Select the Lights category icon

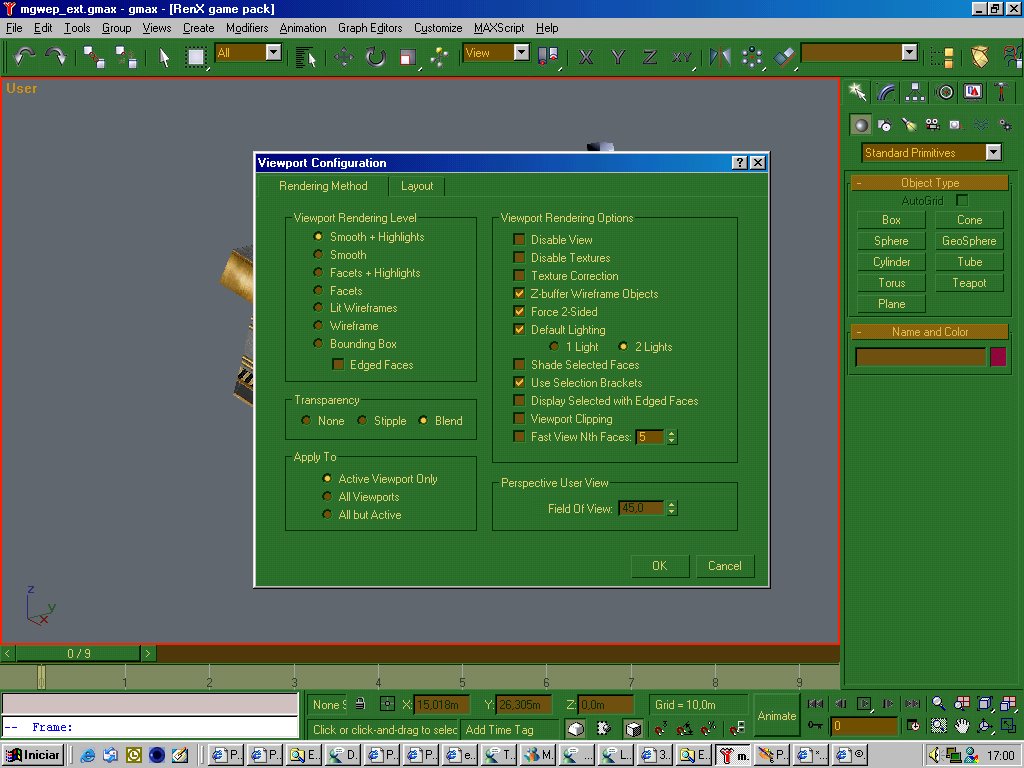pos(908,125)
